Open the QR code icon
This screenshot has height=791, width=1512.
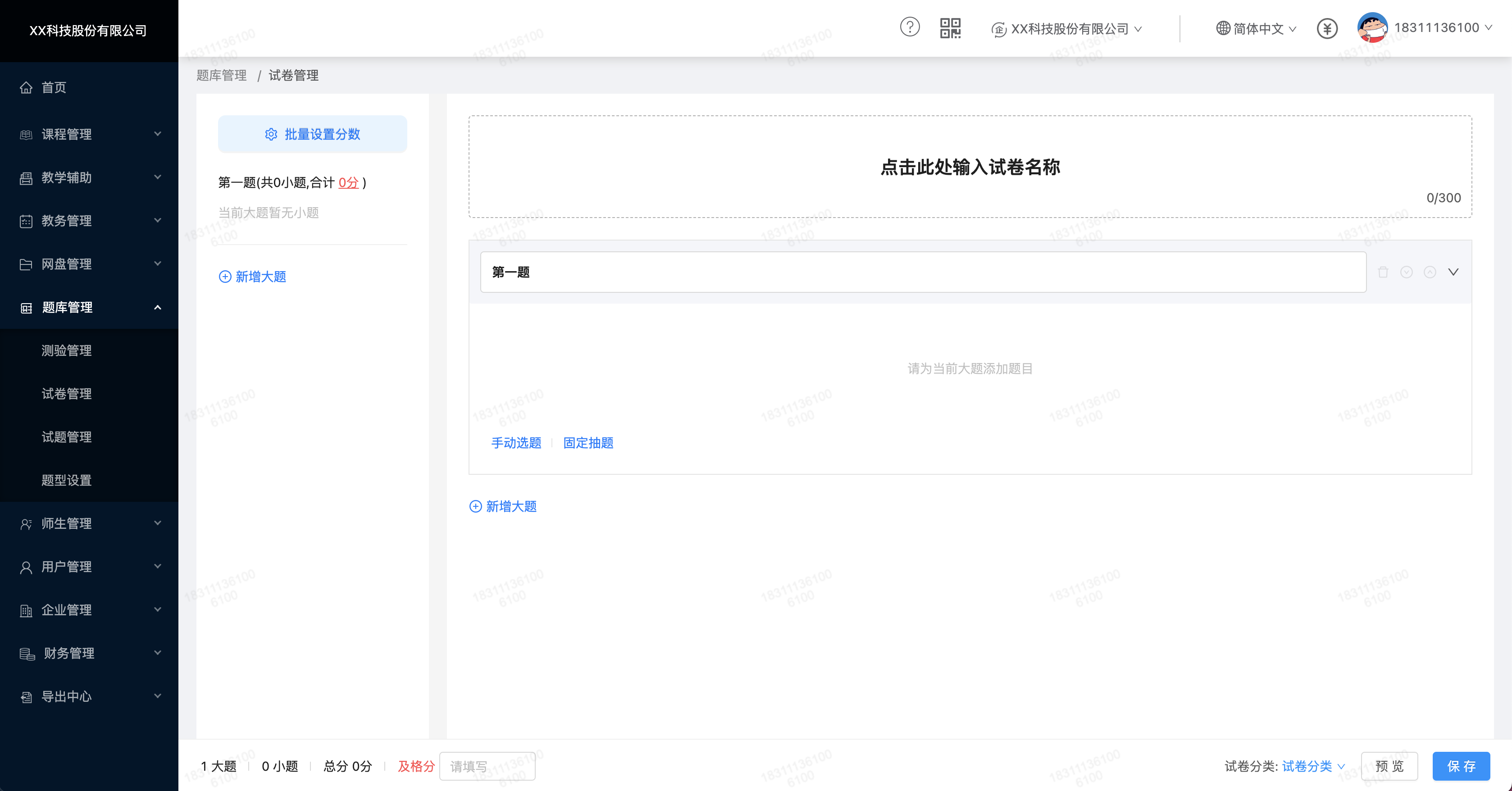[950, 27]
